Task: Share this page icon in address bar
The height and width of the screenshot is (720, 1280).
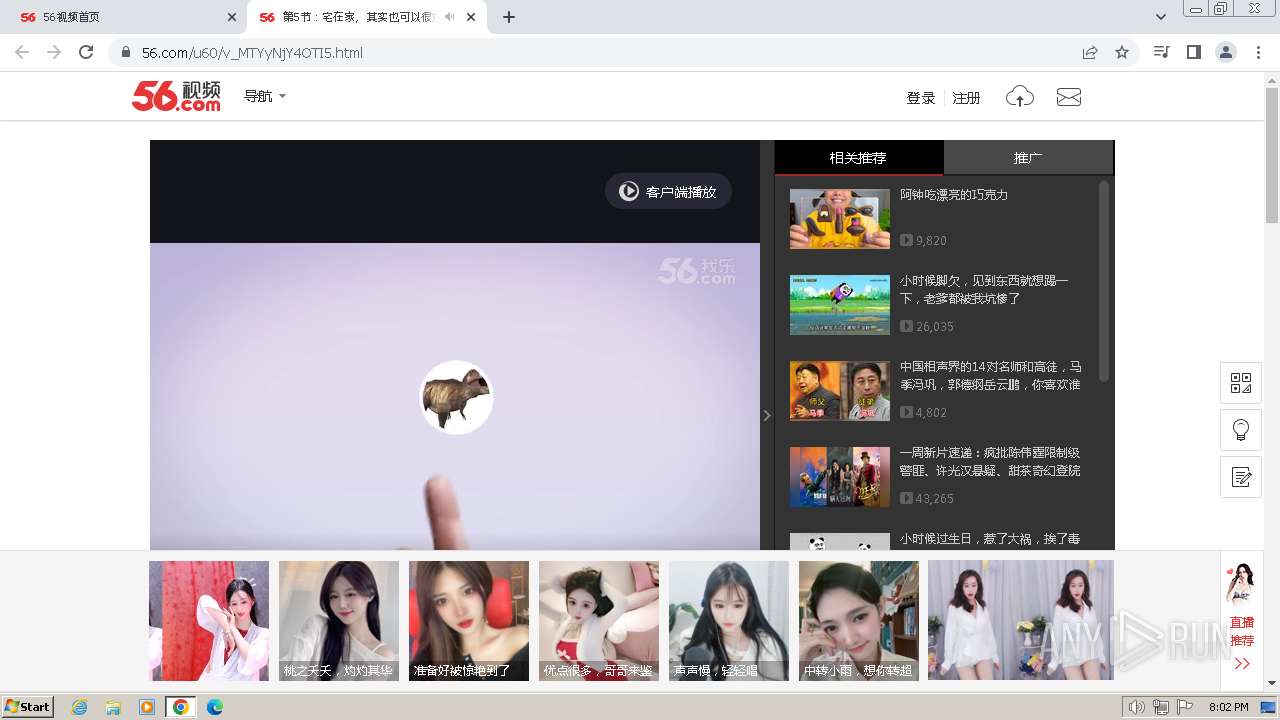Action: point(1090,52)
